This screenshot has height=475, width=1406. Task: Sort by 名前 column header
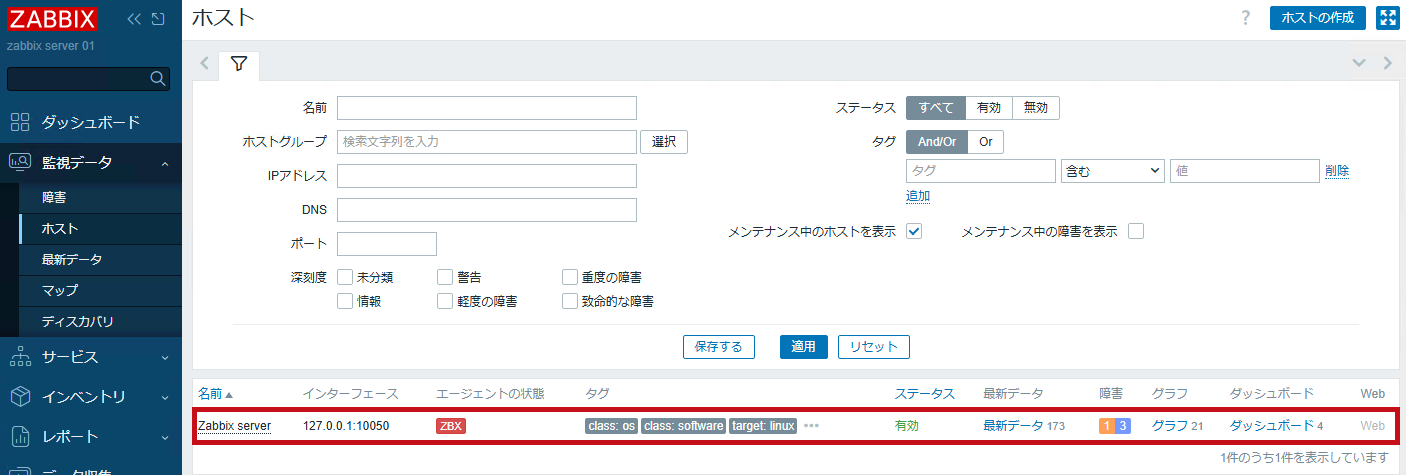coord(215,394)
